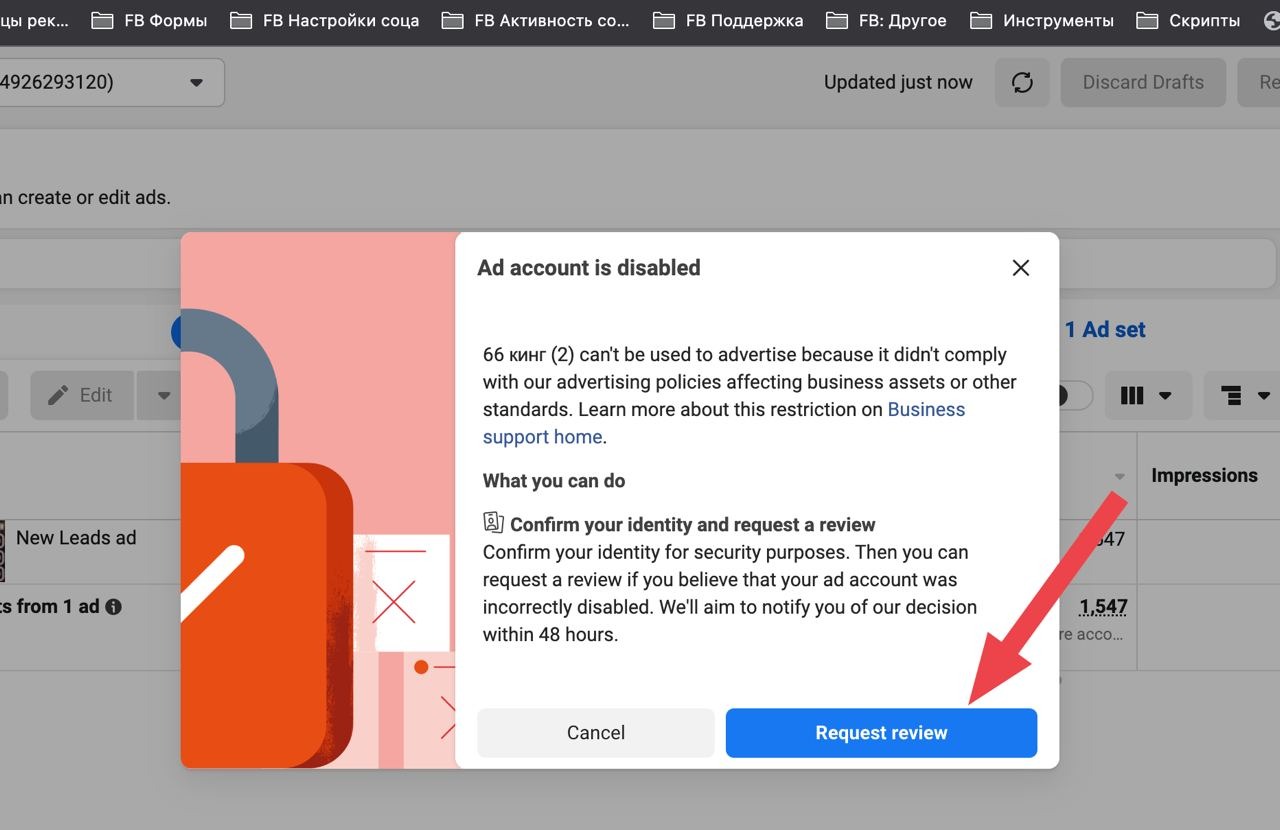Expand the arrow next to the Edit button
This screenshot has width=1280, height=830.
click(163, 395)
